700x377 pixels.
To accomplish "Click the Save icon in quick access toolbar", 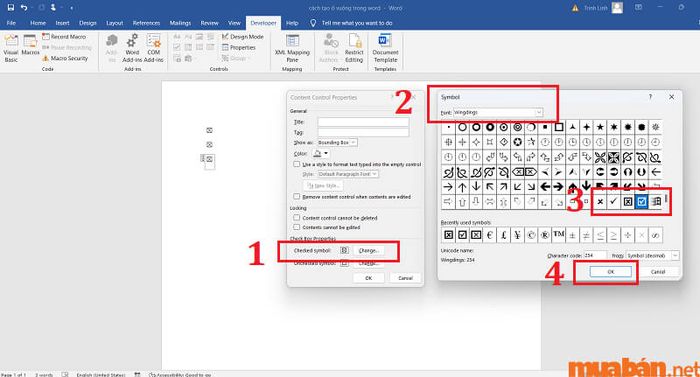I will pos(11,8).
